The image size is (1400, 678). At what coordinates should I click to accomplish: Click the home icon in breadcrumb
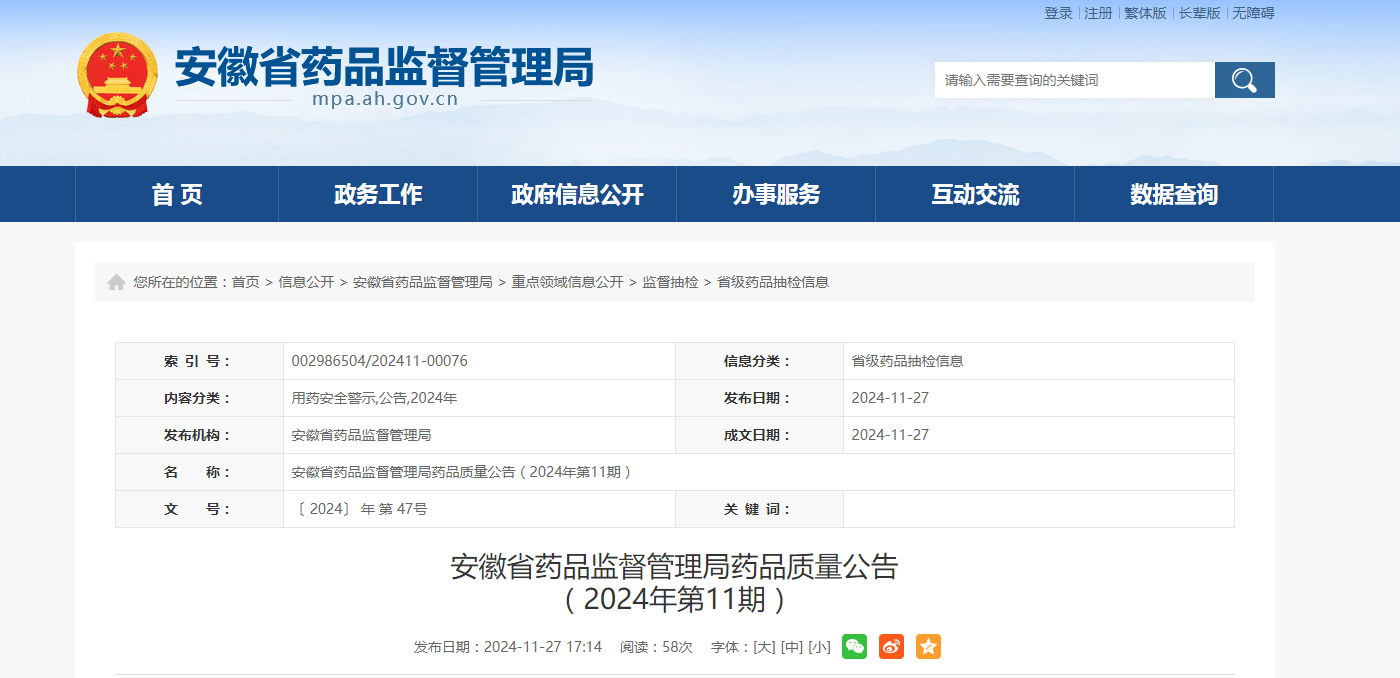click(116, 282)
